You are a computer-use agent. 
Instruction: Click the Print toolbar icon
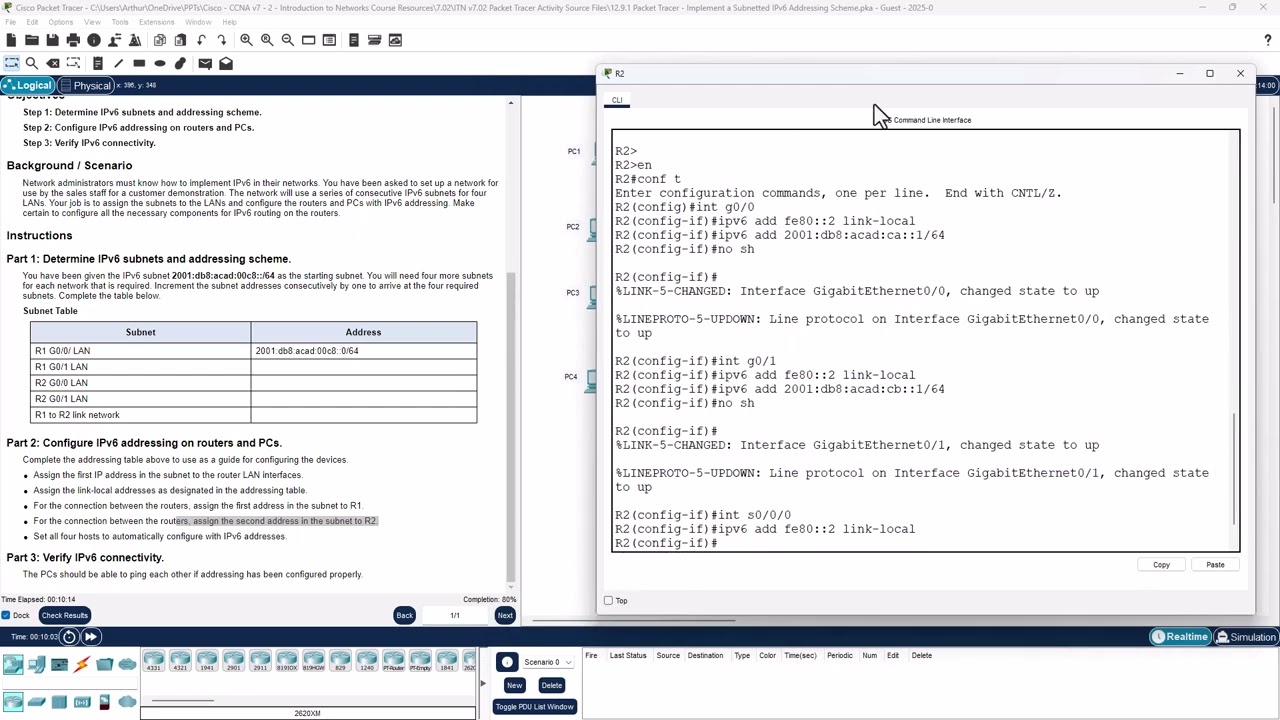[x=73, y=40]
